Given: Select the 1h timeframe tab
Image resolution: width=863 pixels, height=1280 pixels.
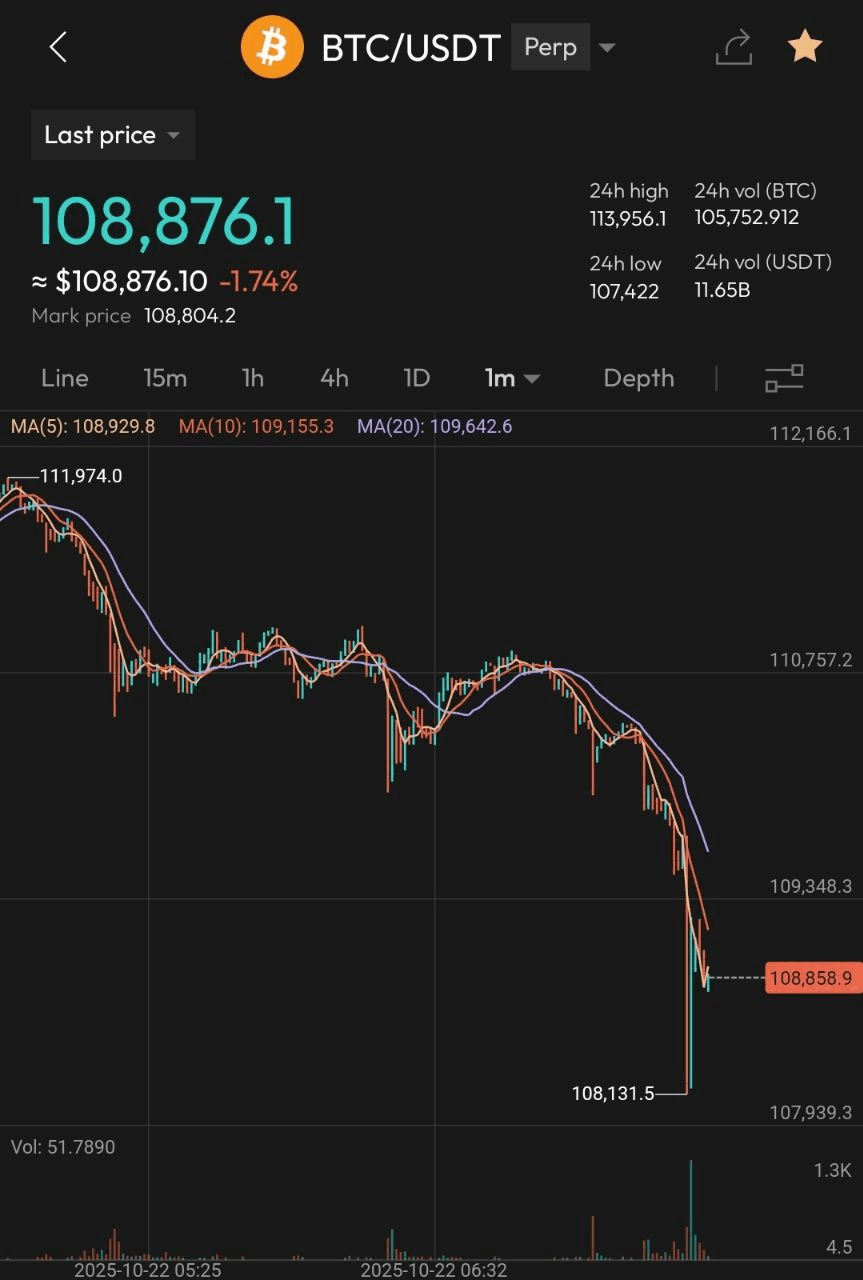Looking at the screenshot, I should (x=253, y=378).
